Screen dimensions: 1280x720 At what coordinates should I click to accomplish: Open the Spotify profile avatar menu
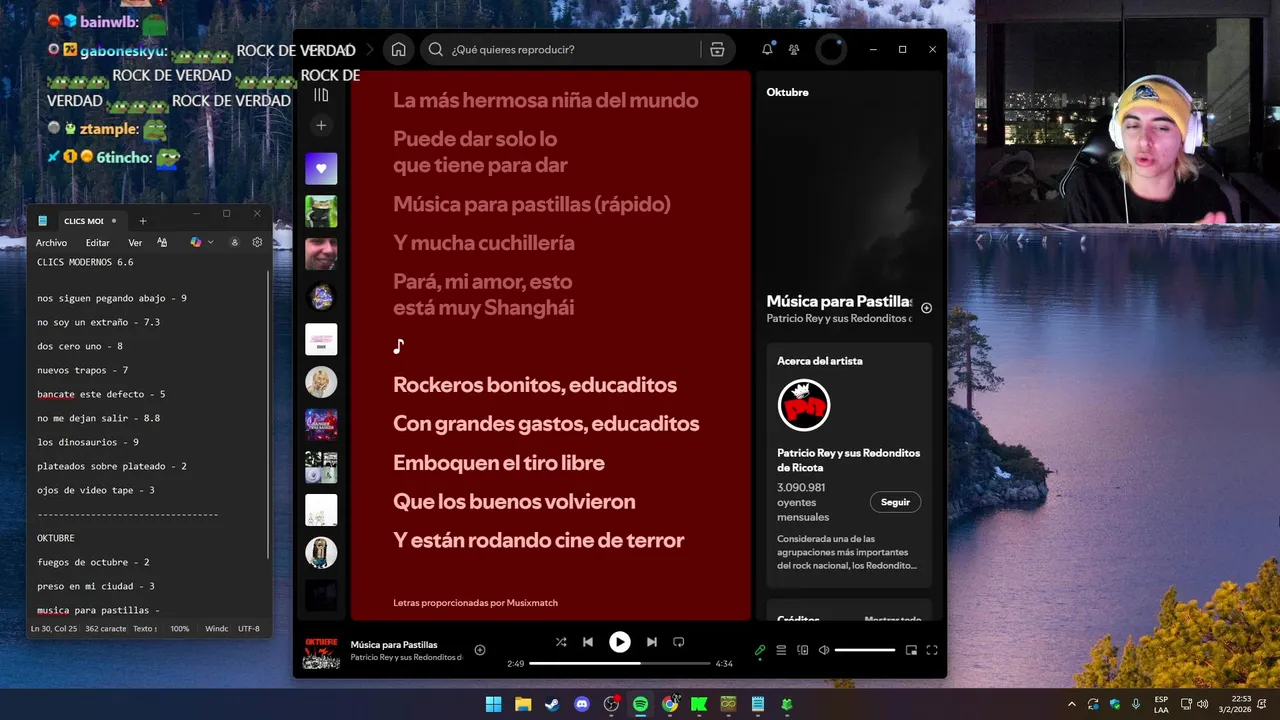pos(832,49)
